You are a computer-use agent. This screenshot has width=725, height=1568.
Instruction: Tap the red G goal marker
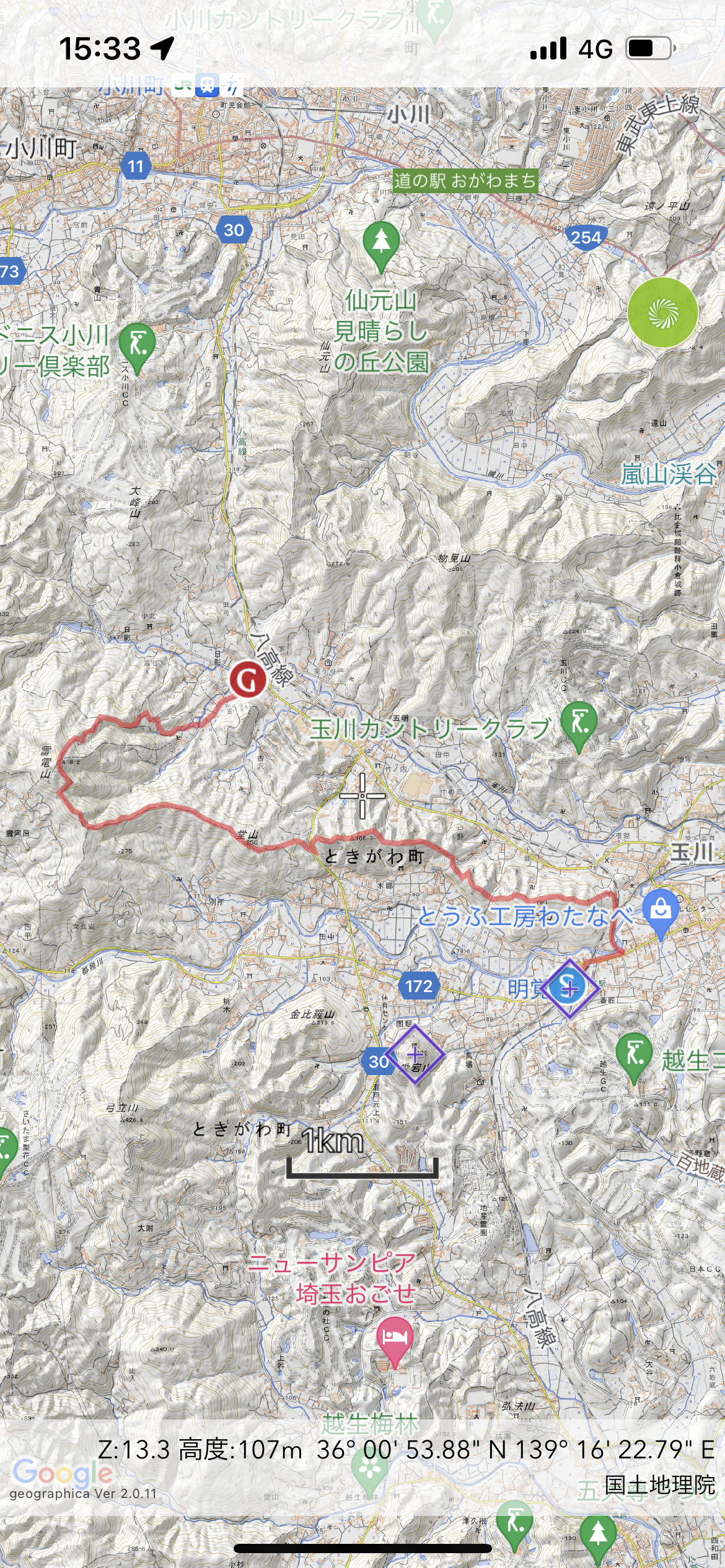(248, 679)
